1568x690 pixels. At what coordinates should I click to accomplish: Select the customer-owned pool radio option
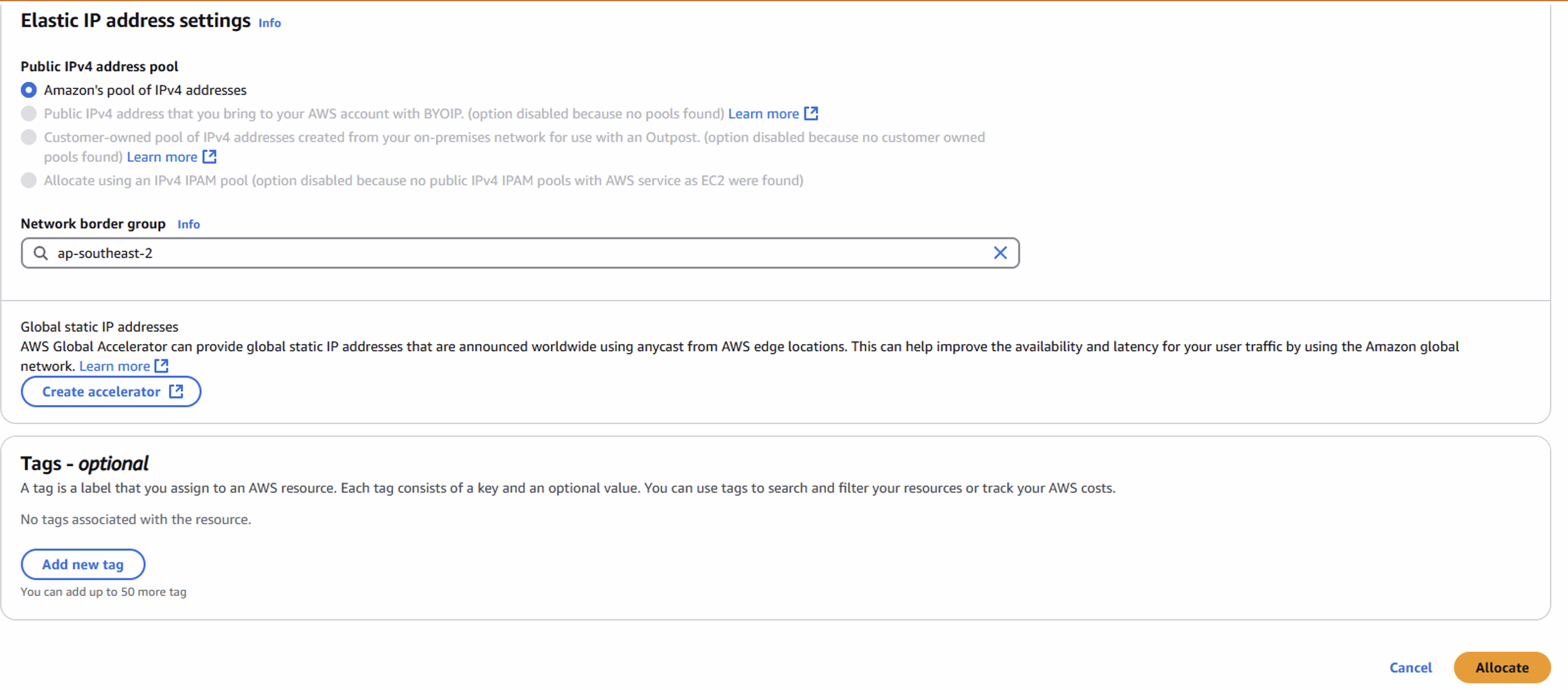tap(29, 136)
